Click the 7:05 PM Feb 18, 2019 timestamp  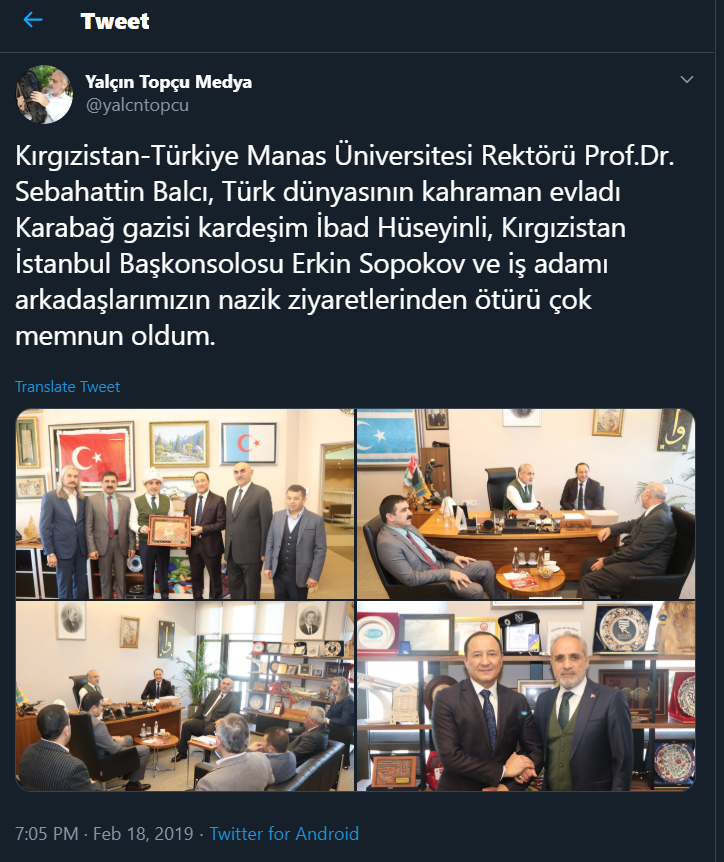104,833
